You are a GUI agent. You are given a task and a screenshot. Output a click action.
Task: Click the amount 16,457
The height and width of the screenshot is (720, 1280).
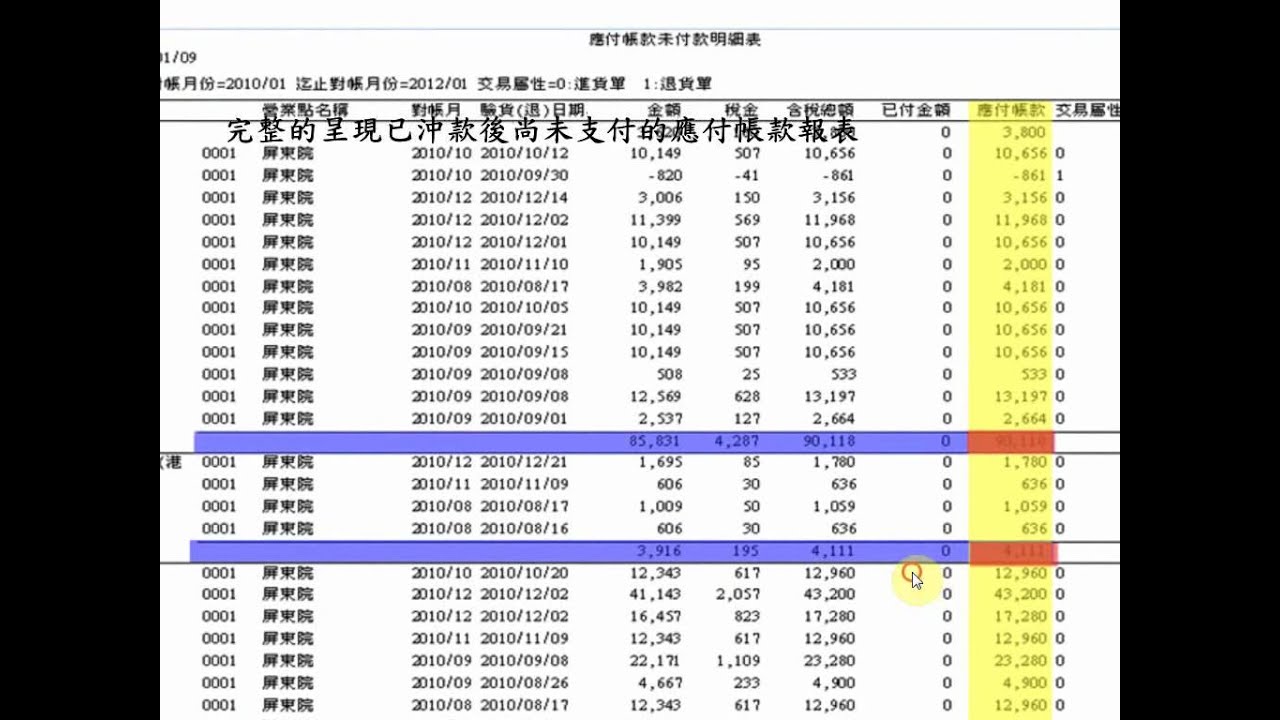tap(656, 616)
